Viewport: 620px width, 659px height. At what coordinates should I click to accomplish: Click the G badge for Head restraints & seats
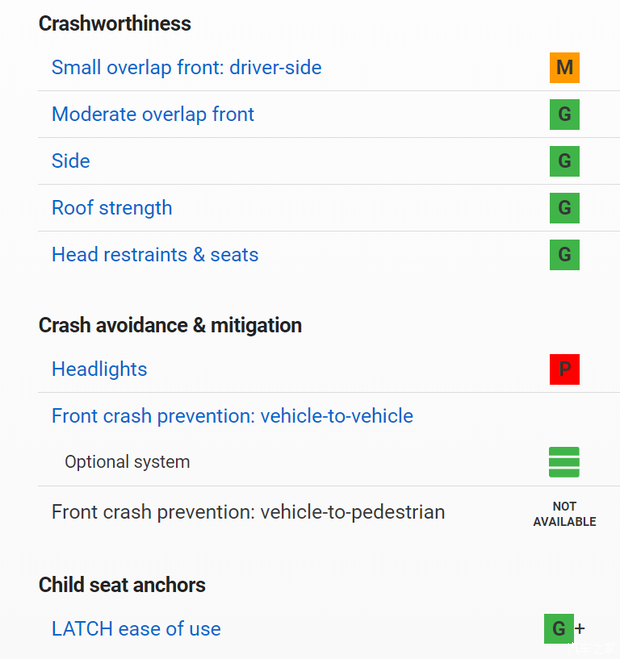(x=564, y=255)
